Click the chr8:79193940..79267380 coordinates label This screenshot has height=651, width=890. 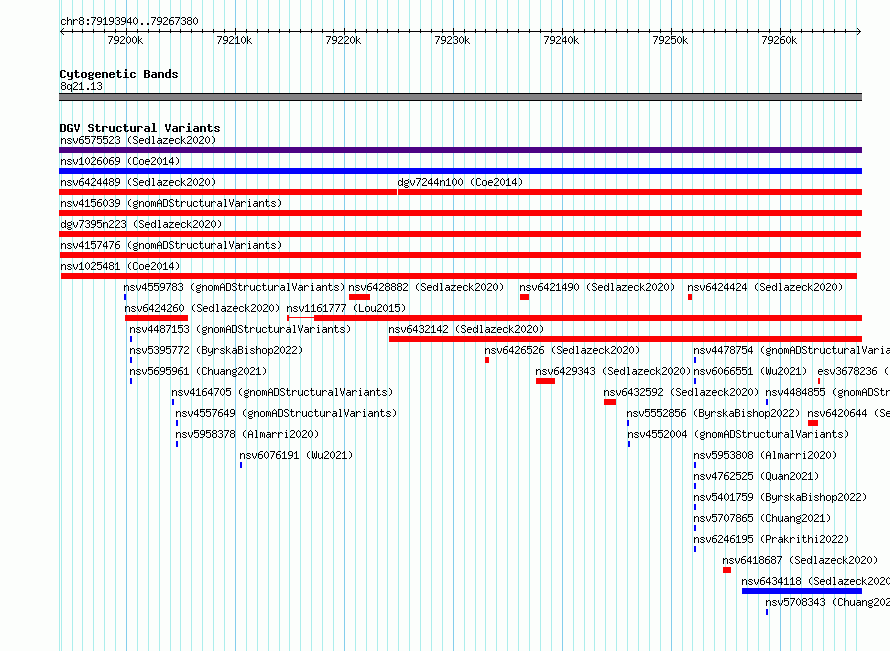(129, 21)
